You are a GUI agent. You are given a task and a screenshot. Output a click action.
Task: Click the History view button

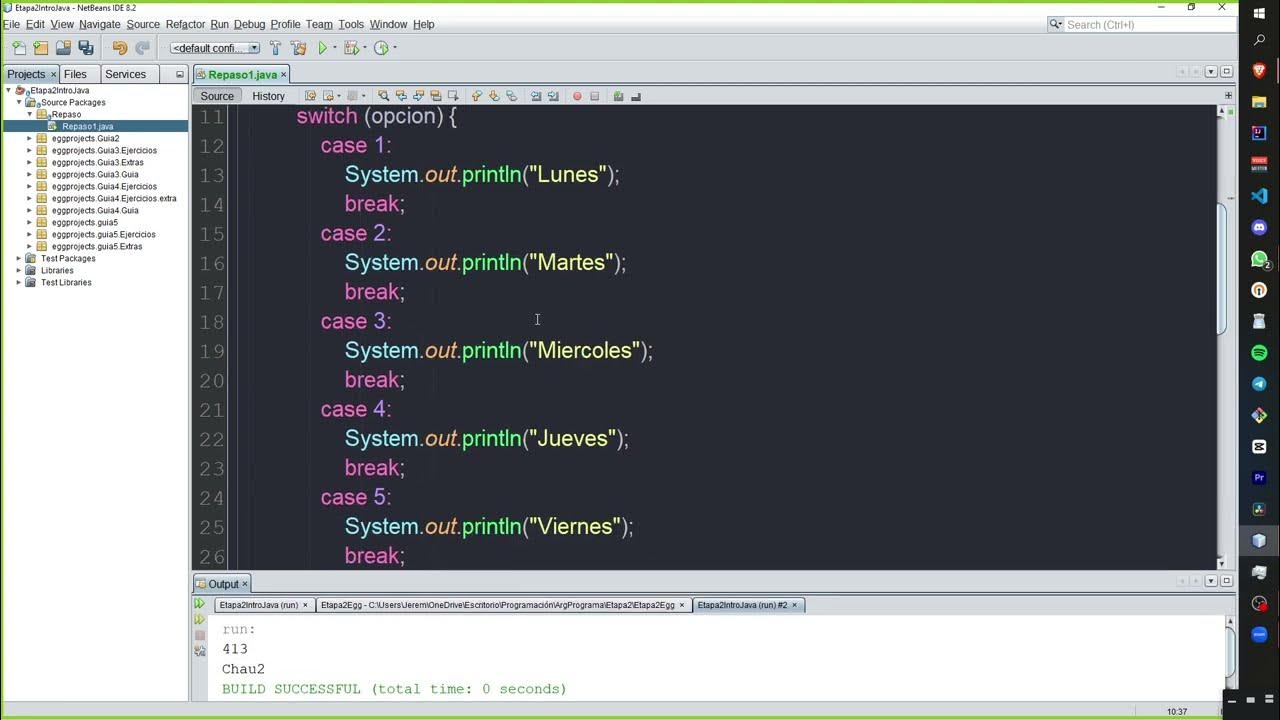268,96
